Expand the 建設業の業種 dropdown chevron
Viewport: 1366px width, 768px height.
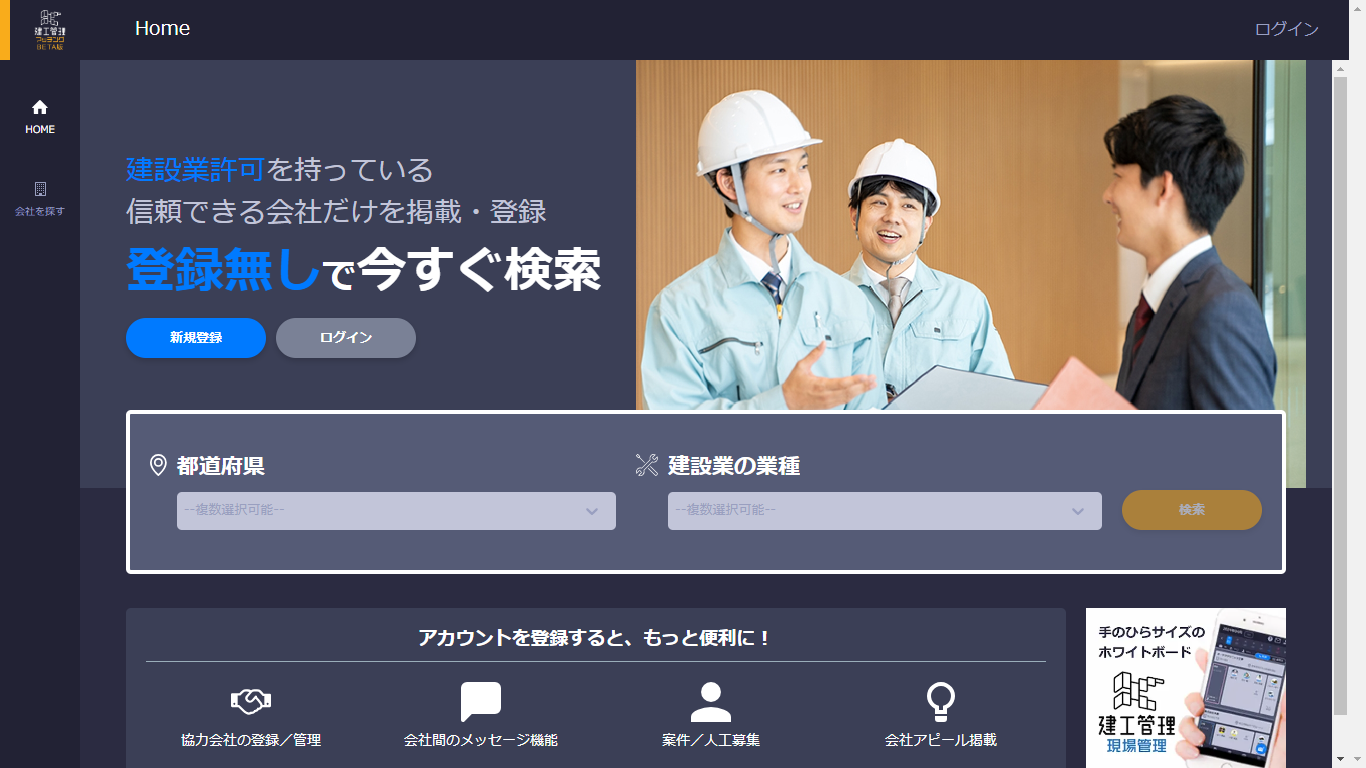click(1078, 511)
